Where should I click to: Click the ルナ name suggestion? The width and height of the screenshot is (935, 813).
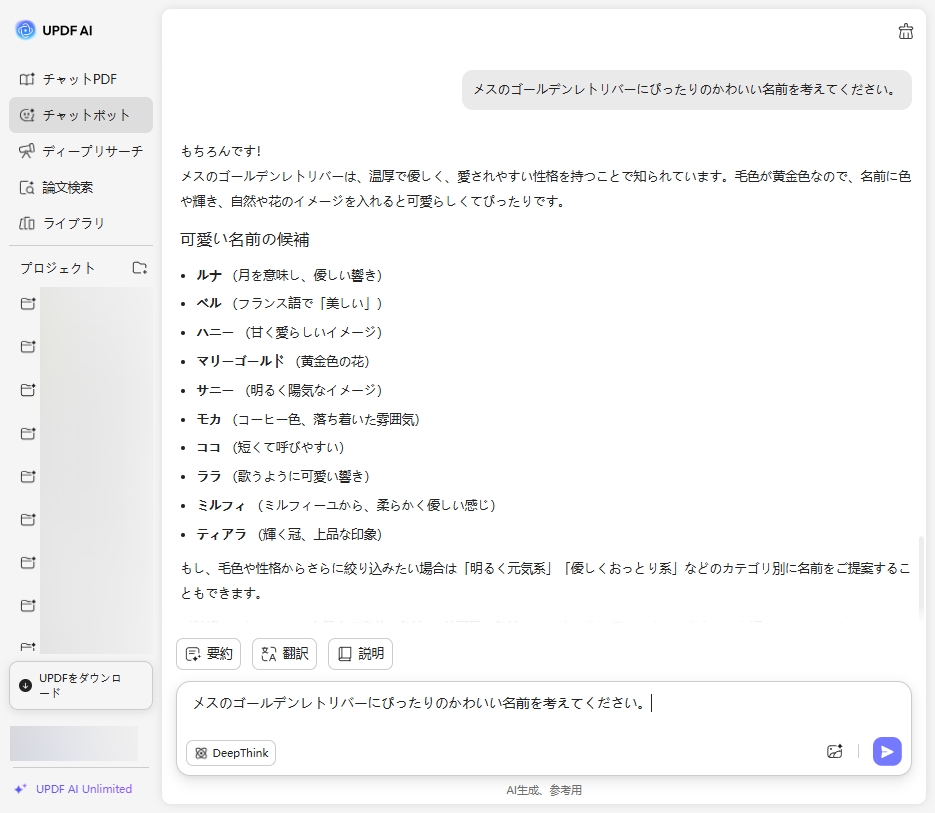coord(209,275)
